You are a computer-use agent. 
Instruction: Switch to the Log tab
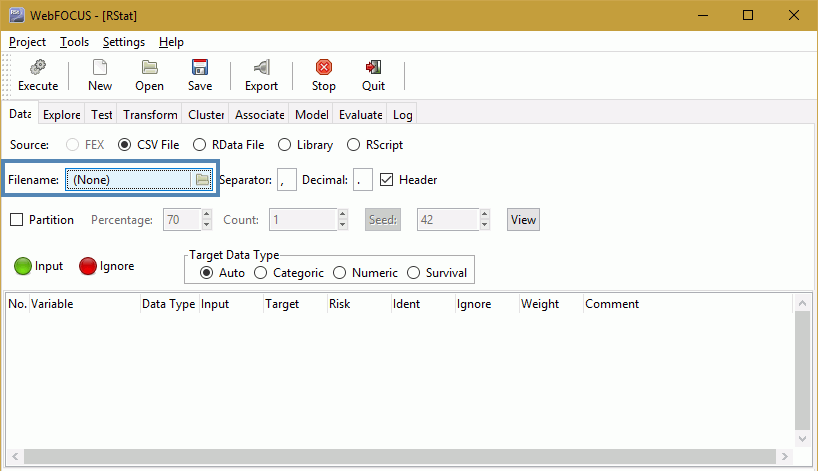[402, 115]
